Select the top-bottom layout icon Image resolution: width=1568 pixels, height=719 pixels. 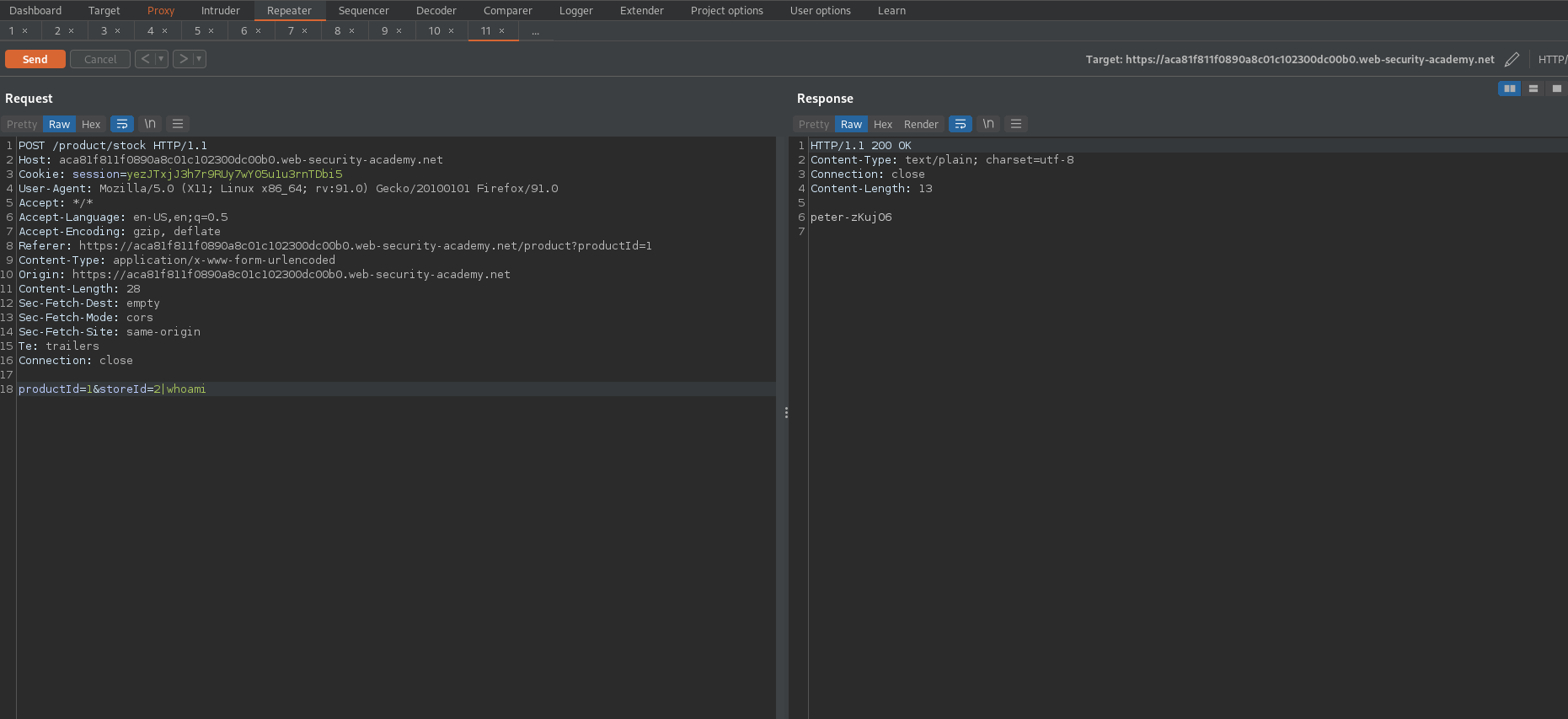1533,89
